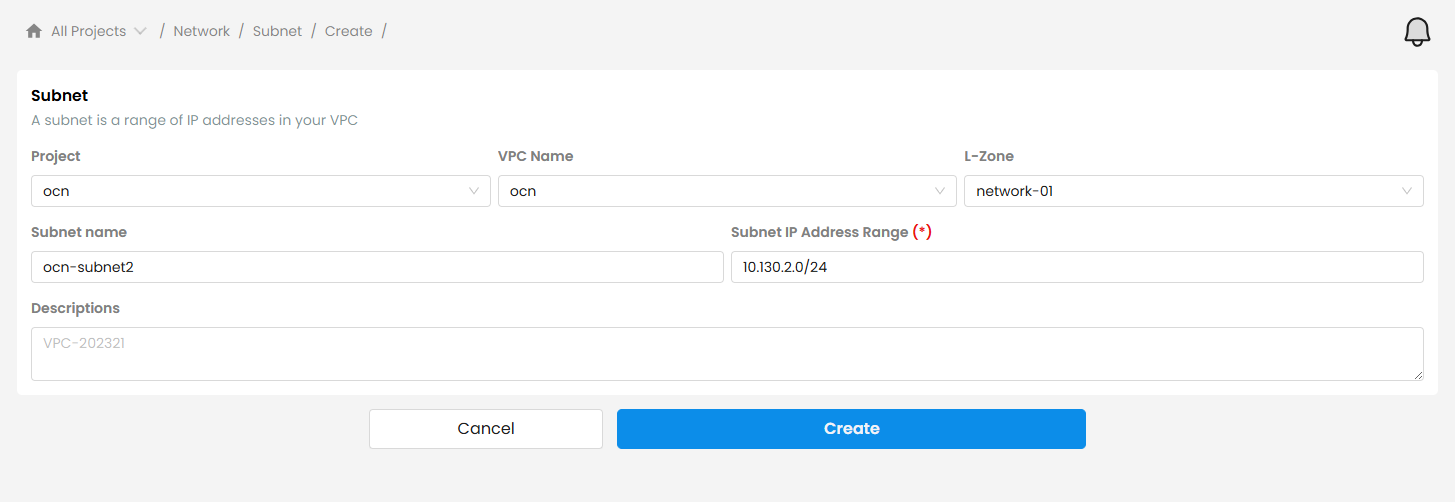Image resolution: width=1455 pixels, height=502 pixels.
Task: Click the Subnet form heading
Action: (60, 96)
